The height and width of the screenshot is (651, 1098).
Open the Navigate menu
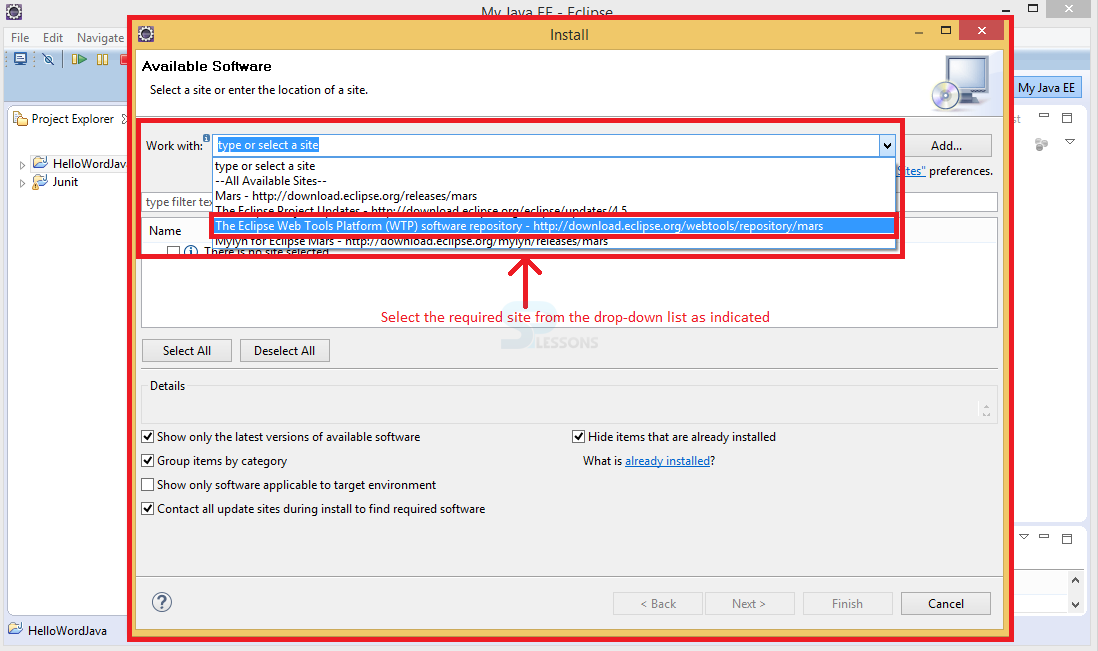pyautogui.click(x=100, y=38)
